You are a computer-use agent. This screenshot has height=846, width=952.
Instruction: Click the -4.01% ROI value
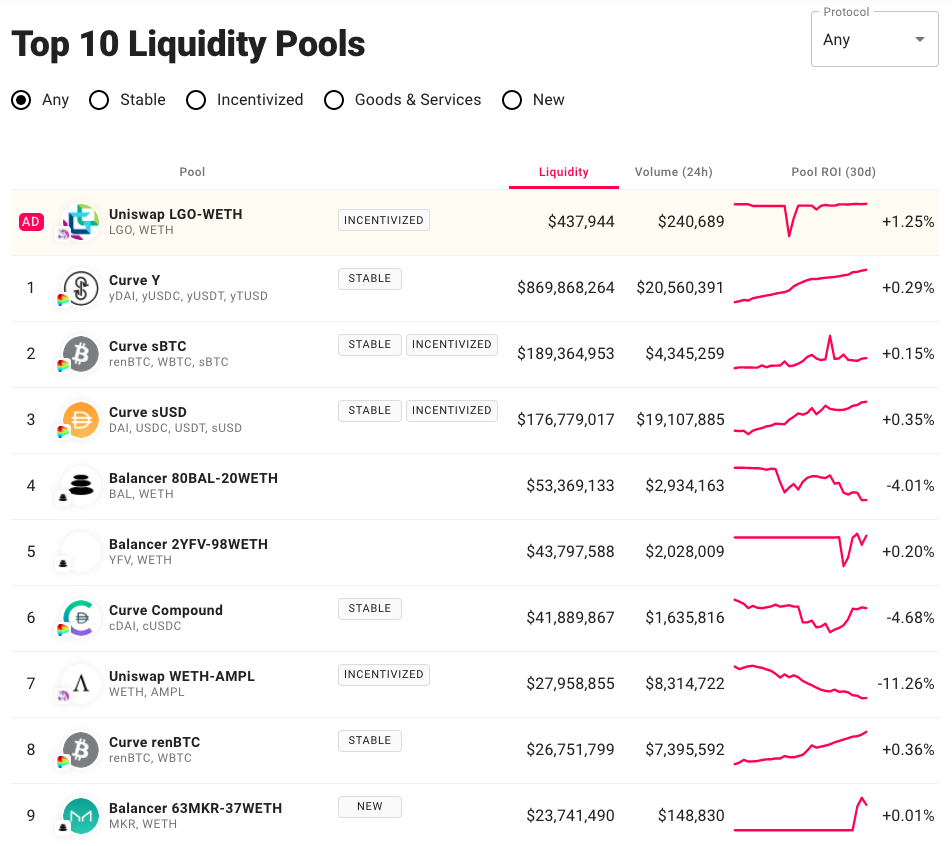[910, 486]
